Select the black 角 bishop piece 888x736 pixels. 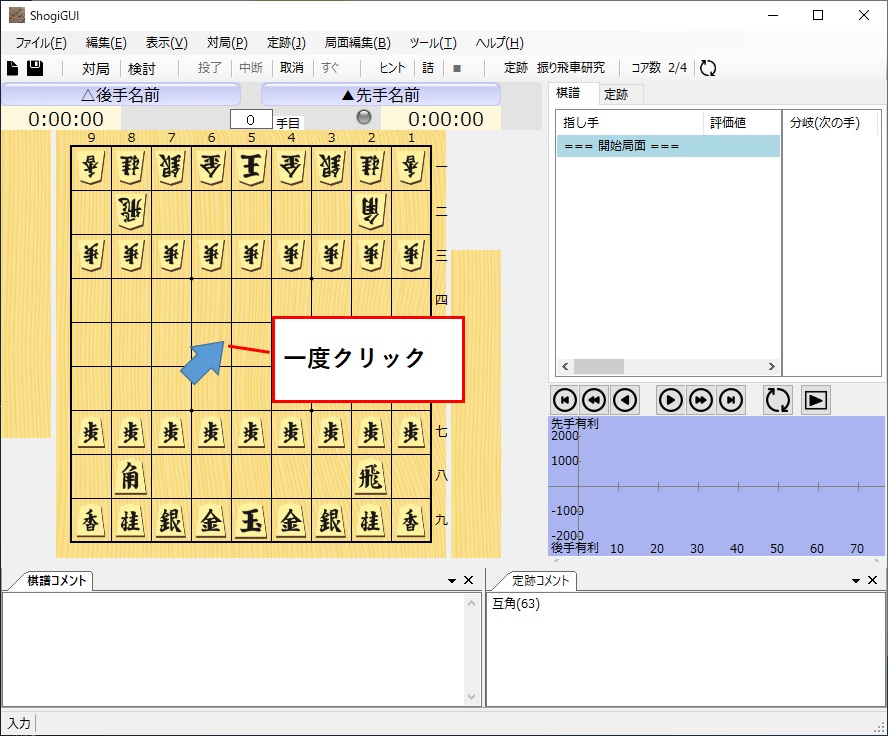[x=131, y=477]
